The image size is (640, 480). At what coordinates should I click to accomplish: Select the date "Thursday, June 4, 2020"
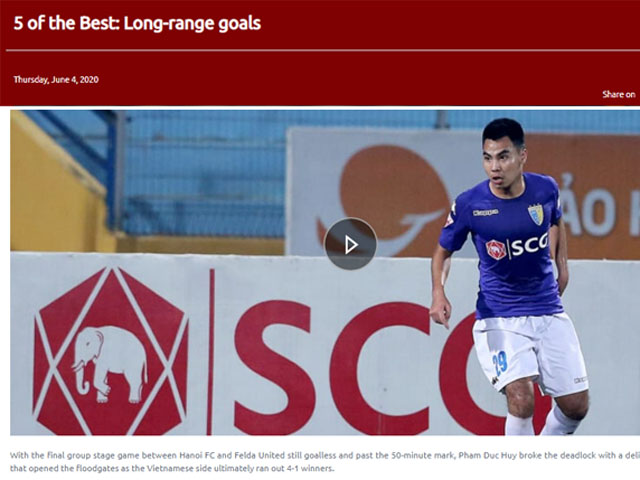(56, 80)
